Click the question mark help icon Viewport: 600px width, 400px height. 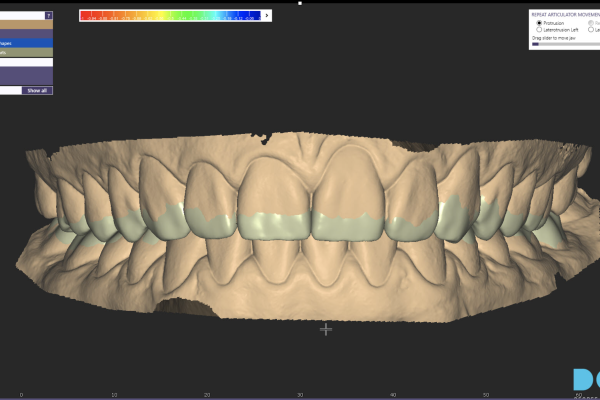(49, 15)
